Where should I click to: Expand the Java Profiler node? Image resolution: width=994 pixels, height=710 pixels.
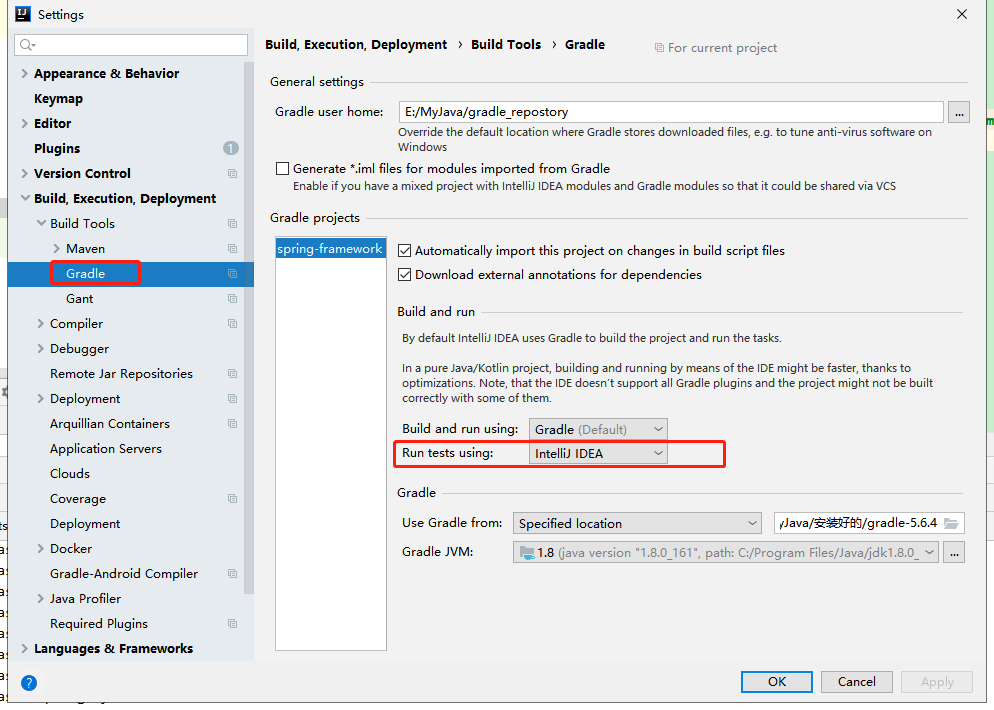[x=41, y=599]
